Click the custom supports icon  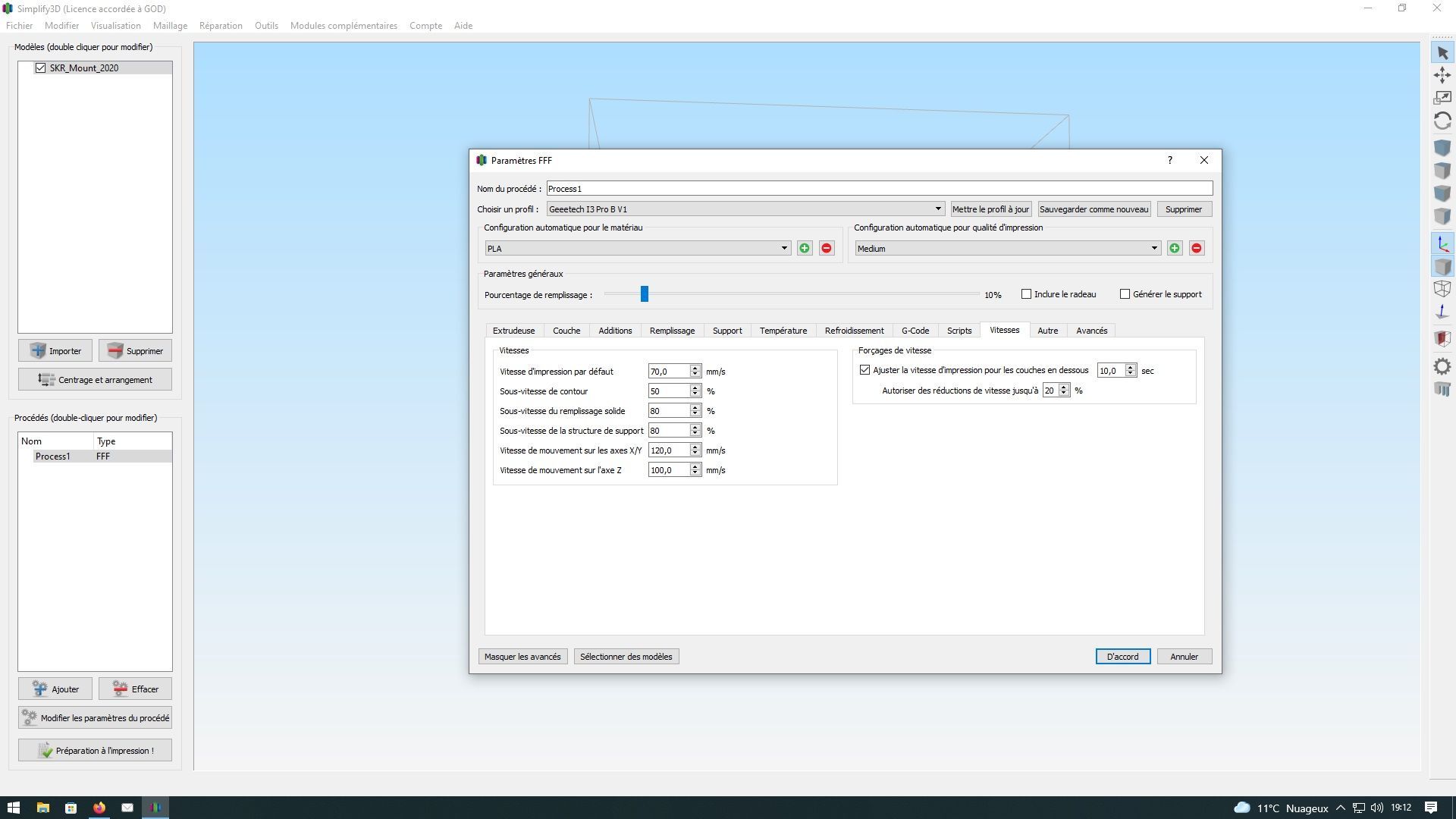(1442, 390)
